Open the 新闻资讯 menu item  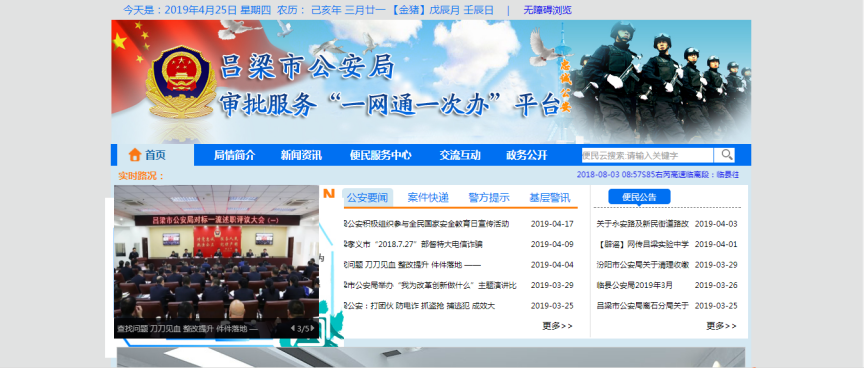click(x=301, y=155)
